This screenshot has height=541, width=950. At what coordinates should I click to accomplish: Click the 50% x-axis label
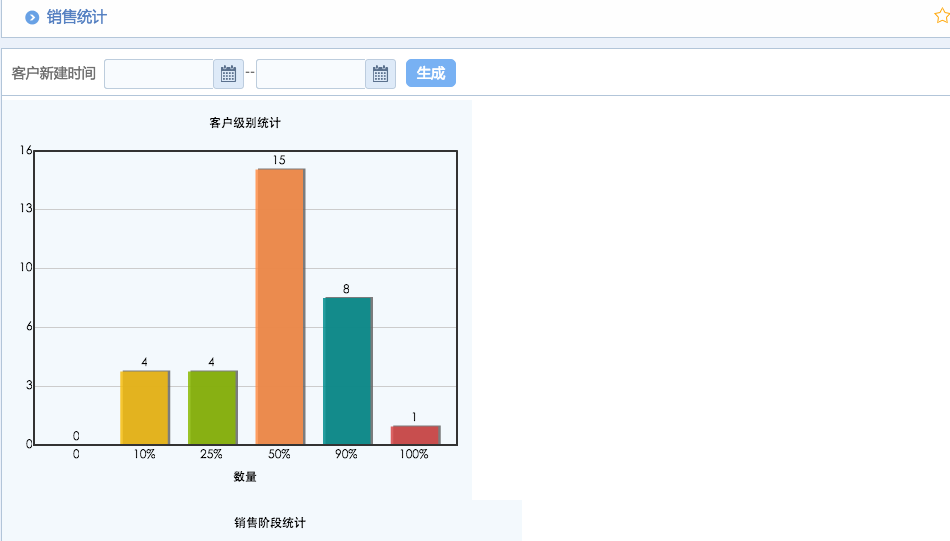279,454
